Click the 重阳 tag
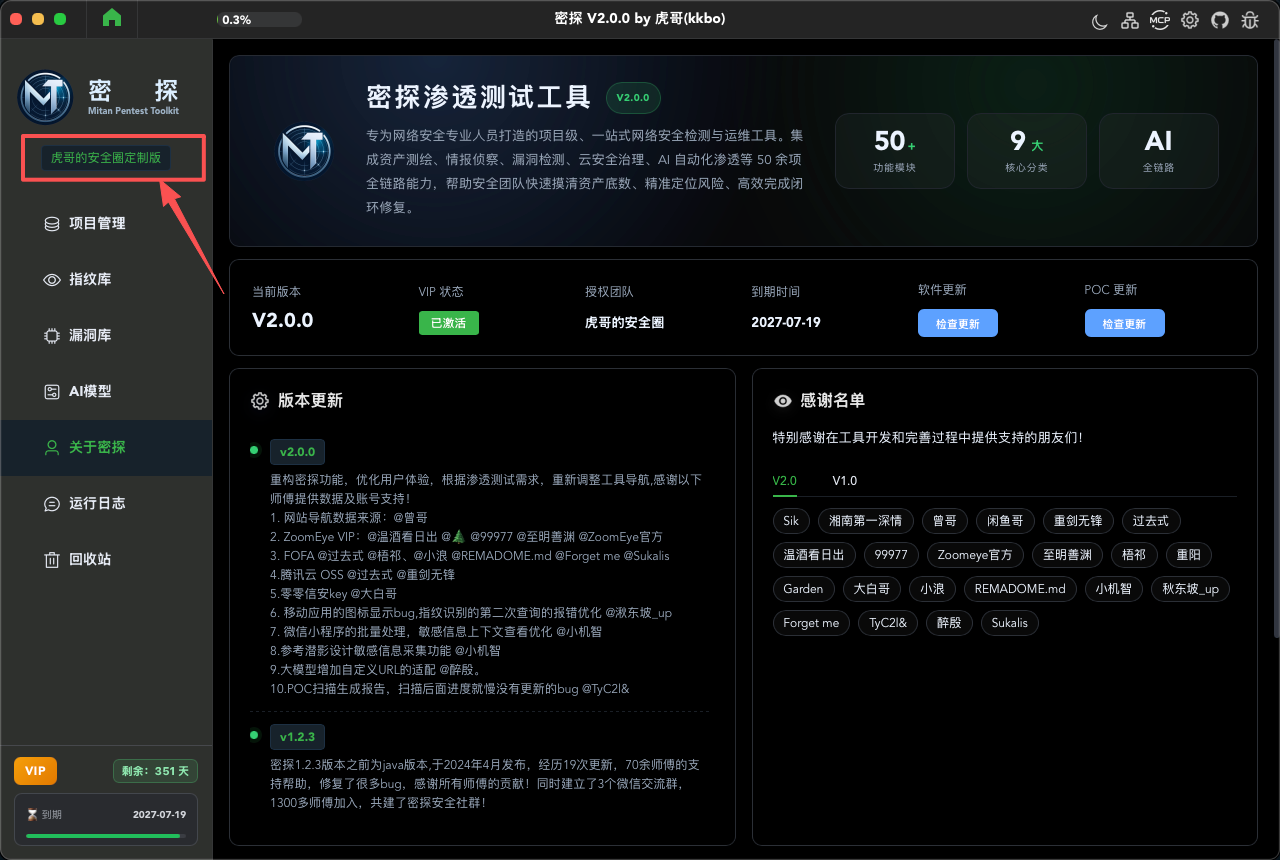This screenshot has height=860, width=1280. coord(1189,555)
